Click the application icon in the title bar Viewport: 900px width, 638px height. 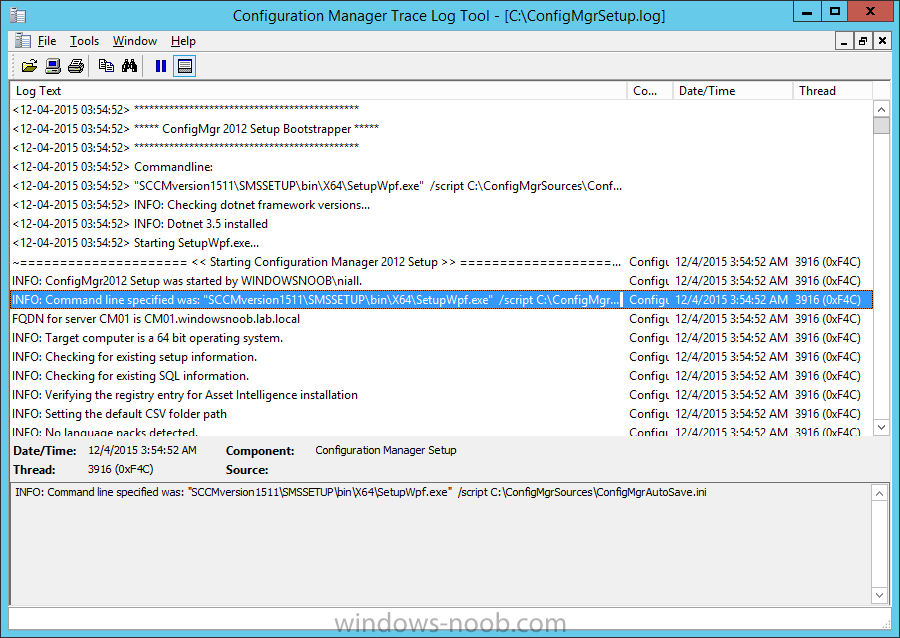coord(18,15)
